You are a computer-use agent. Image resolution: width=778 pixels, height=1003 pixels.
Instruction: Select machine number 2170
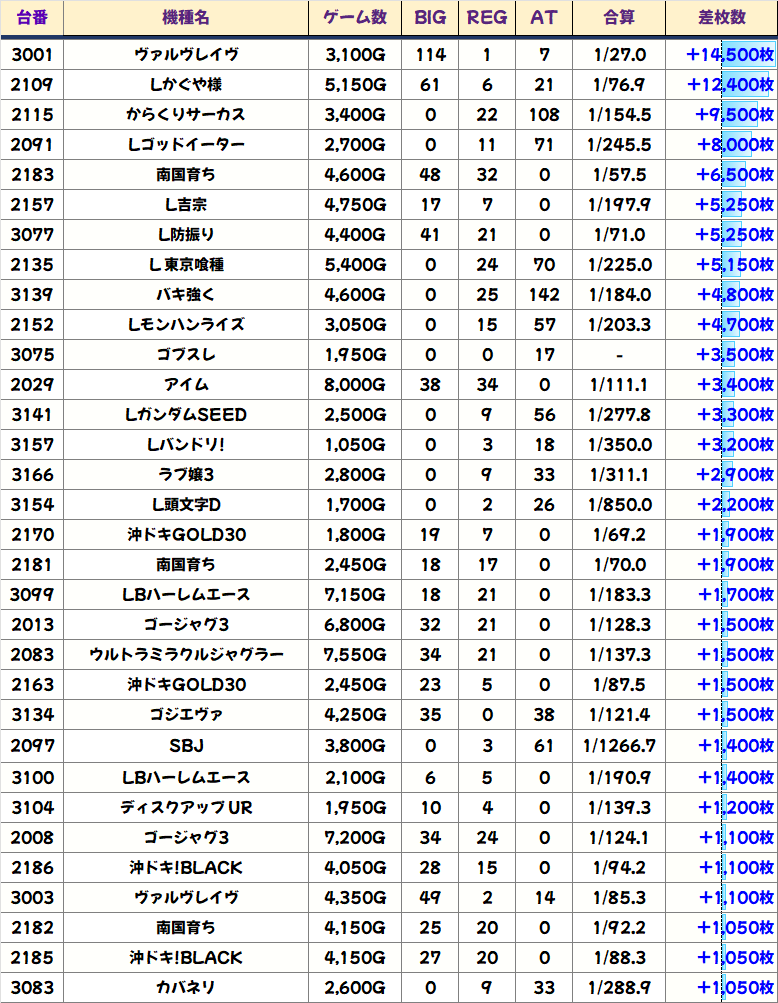(x=32, y=535)
